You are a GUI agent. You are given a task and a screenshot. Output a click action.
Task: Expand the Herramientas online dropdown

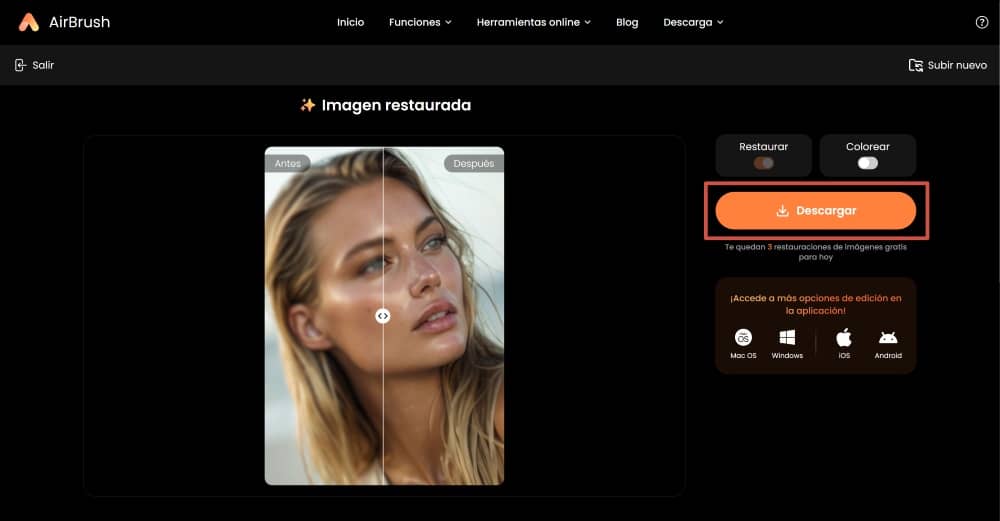click(534, 22)
